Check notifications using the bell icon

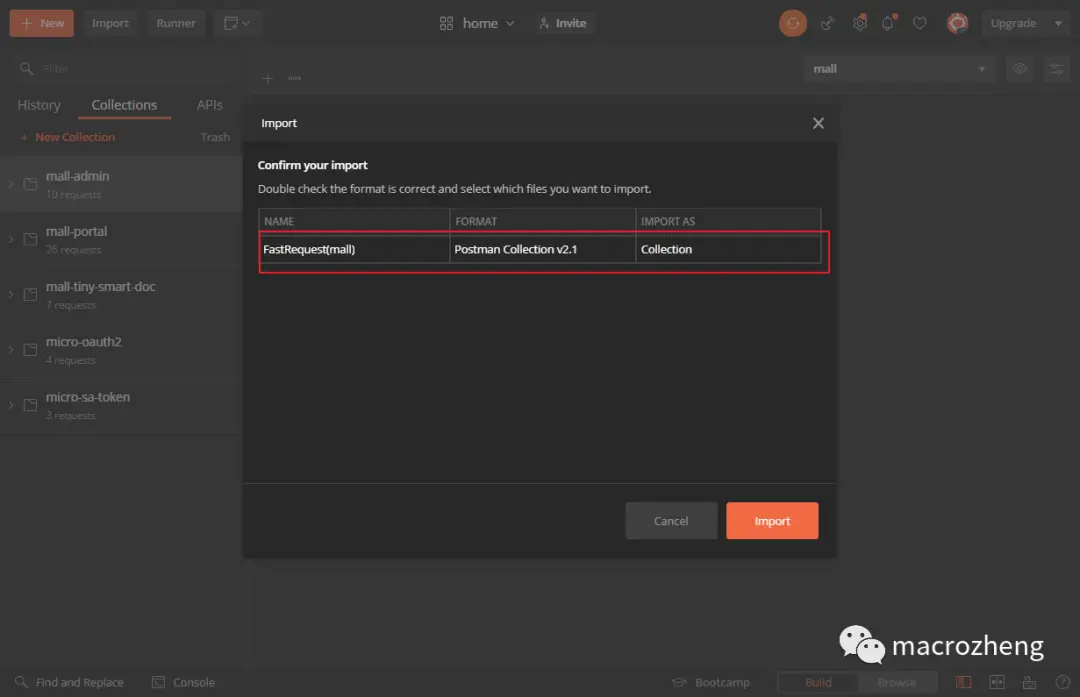click(x=888, y=22)
